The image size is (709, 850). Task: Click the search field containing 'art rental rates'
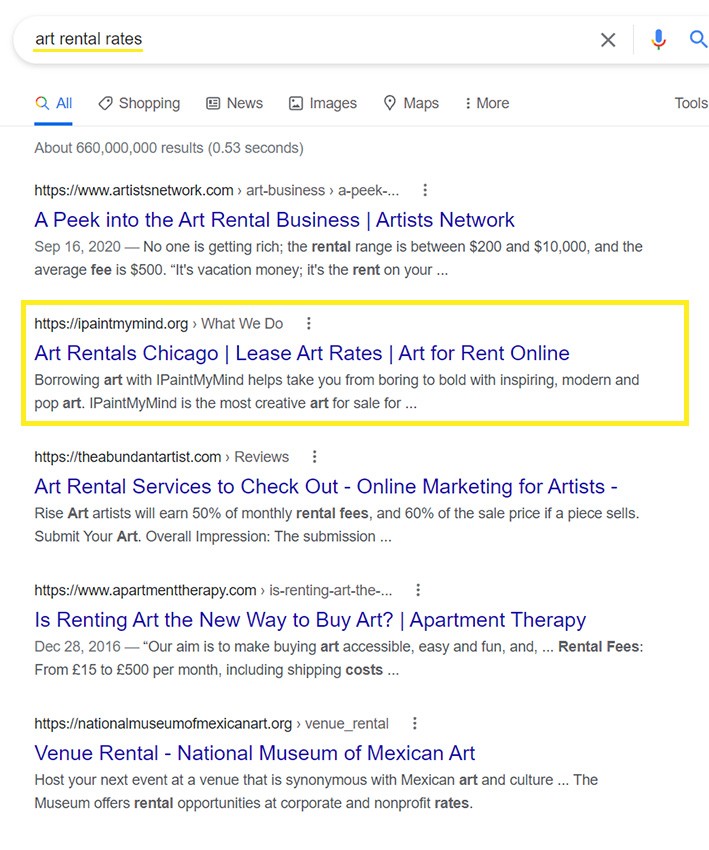pyautogui.click(x=300, y=40)
